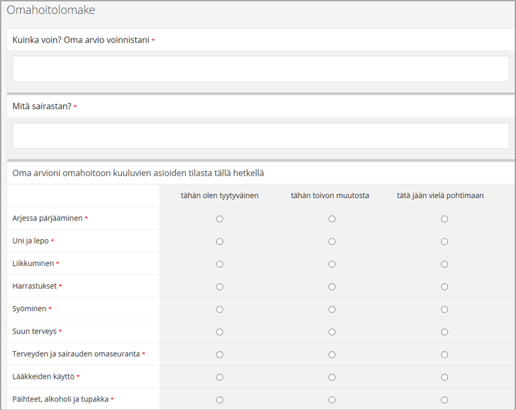This screenshot has width=516, height=410.
Task: Select 'tähän olen tyytyväinen' for Syöminen
Action: [x=219, y=310]
